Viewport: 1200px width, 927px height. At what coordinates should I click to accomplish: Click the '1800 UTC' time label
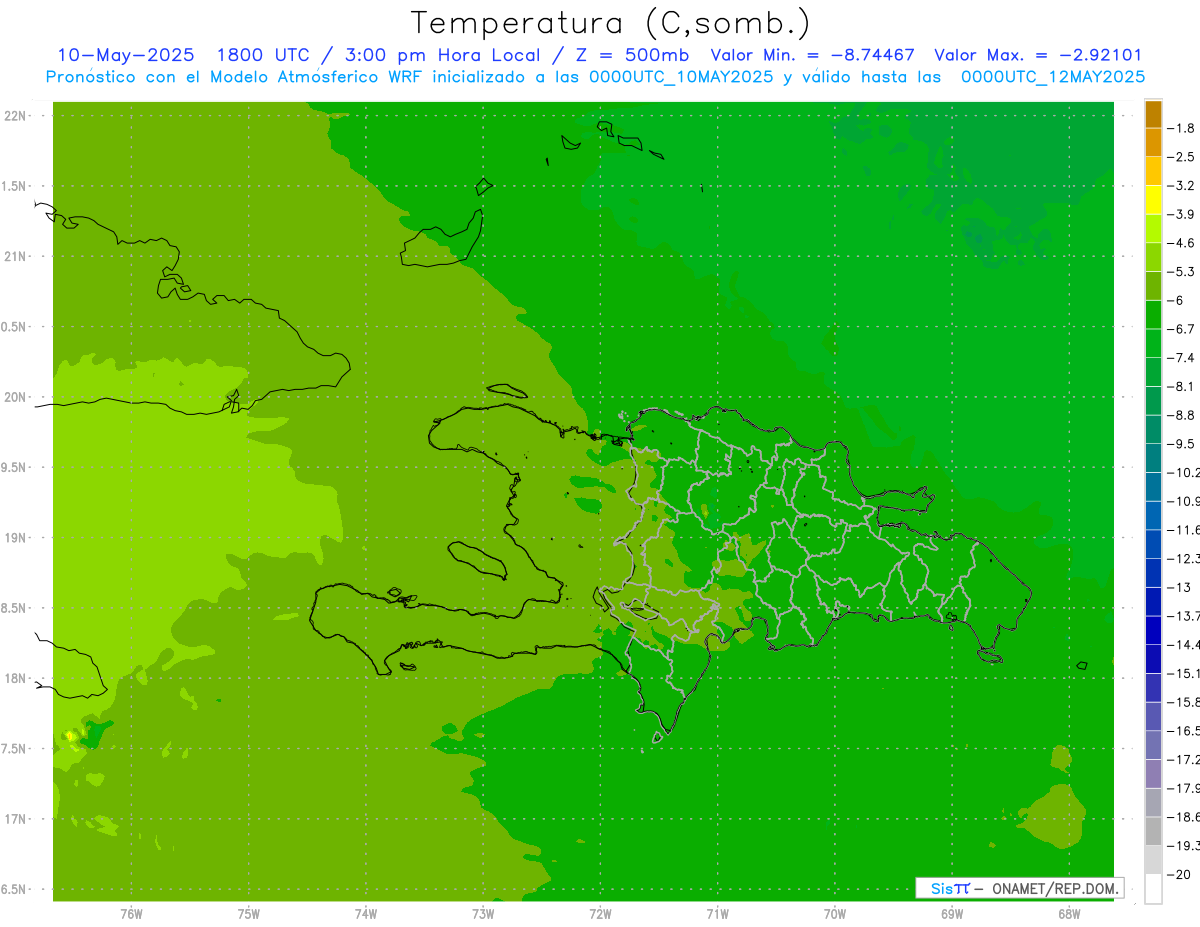coord(263,55)
